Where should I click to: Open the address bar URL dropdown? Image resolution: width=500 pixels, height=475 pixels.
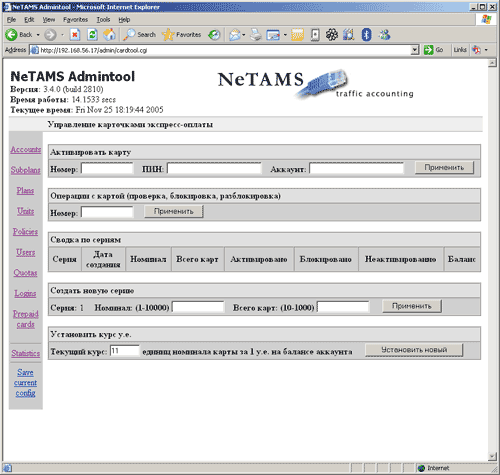click(414, 50)
